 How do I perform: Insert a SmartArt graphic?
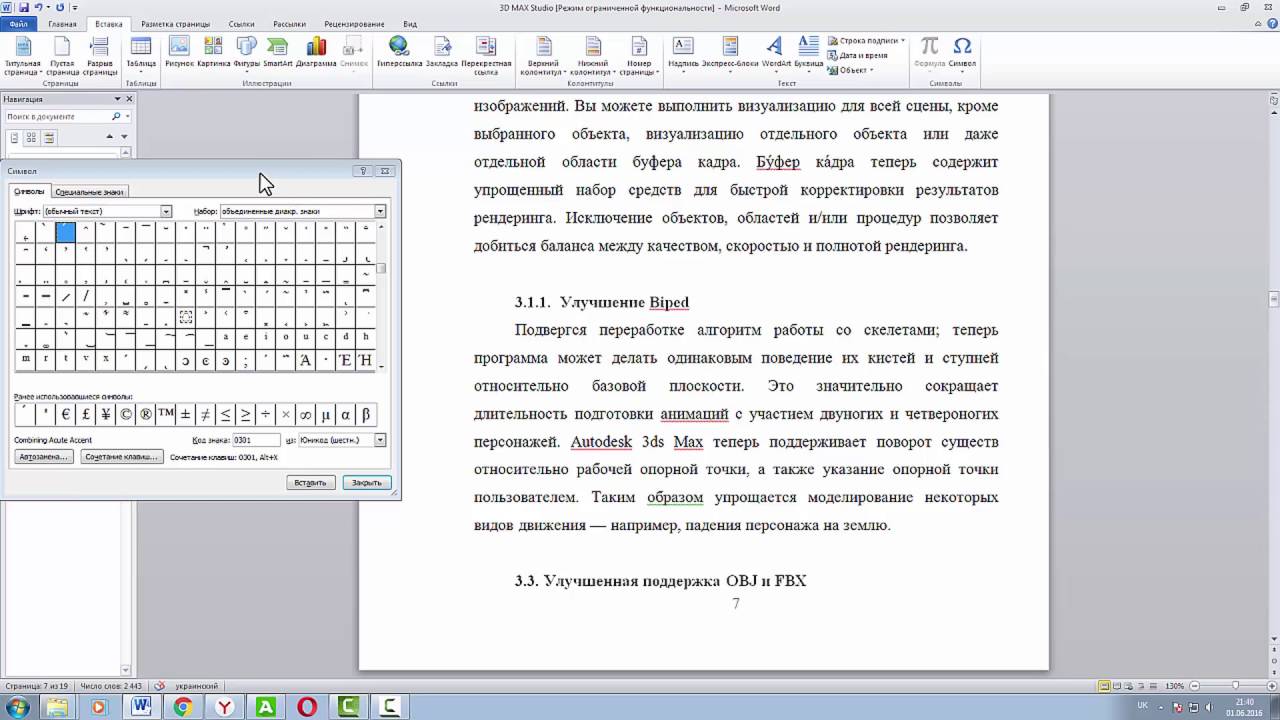tap(278, 52)
